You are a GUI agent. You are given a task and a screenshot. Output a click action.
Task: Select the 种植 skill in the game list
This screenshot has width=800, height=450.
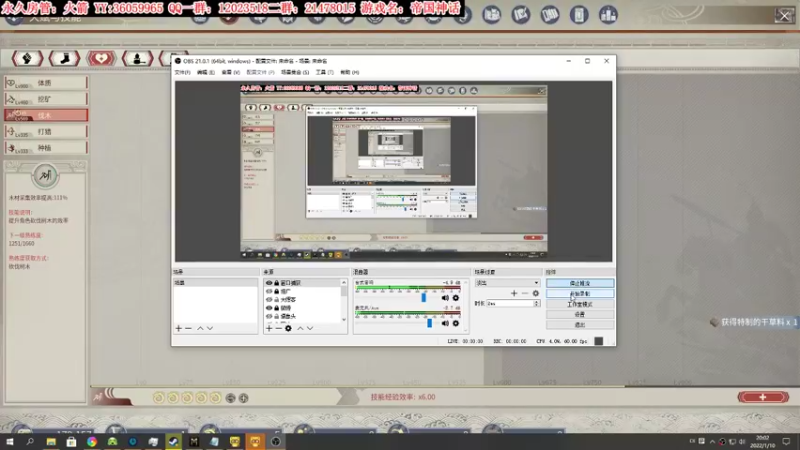[46, 148]
